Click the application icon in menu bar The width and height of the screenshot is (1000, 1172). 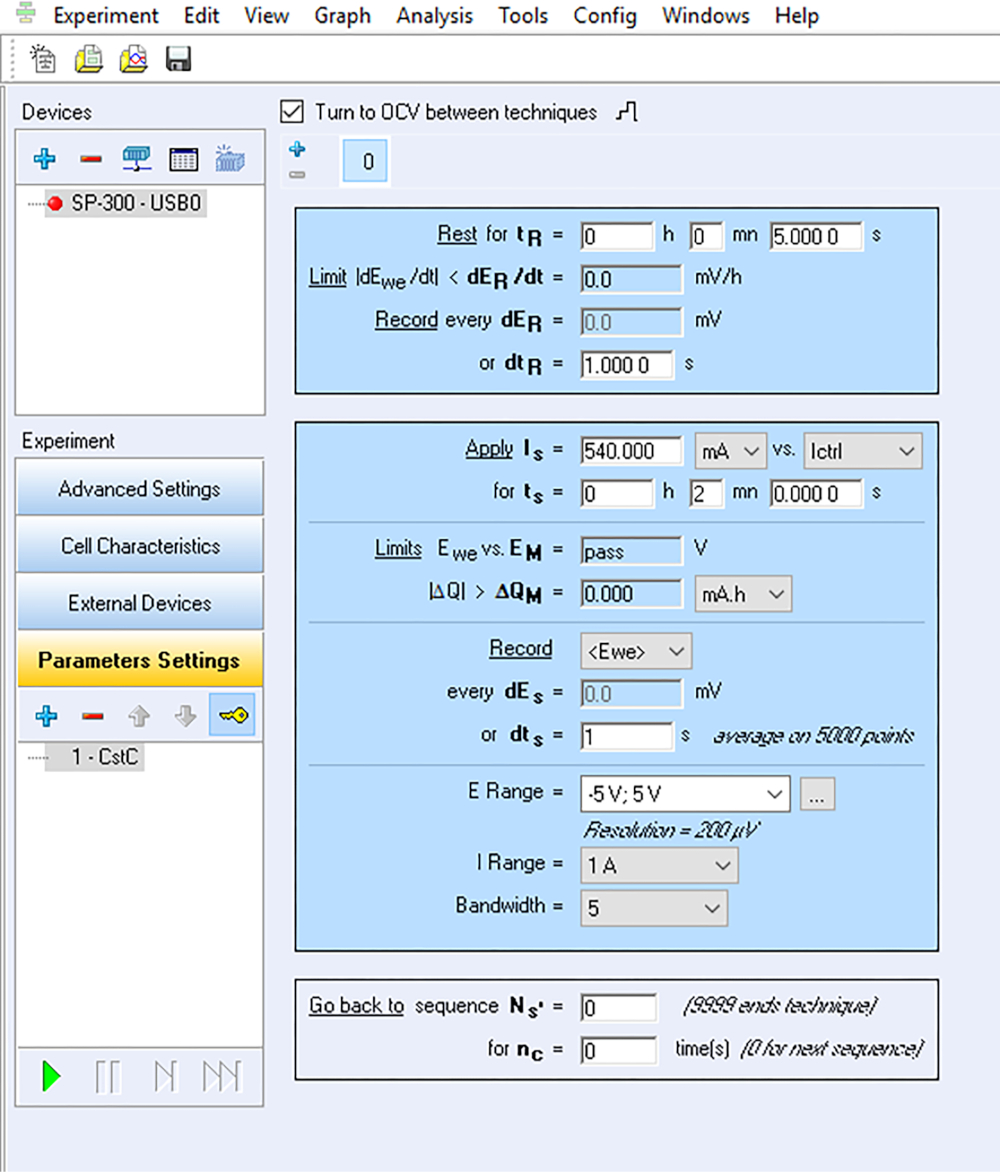coord(26,13)
